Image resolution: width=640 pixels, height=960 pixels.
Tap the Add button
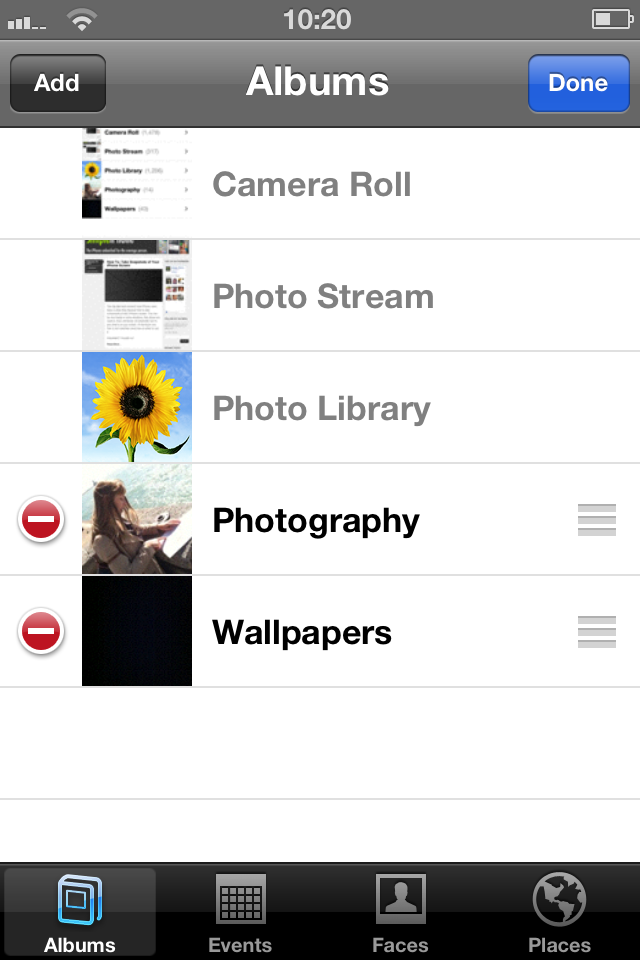click(x=57, y=83)
